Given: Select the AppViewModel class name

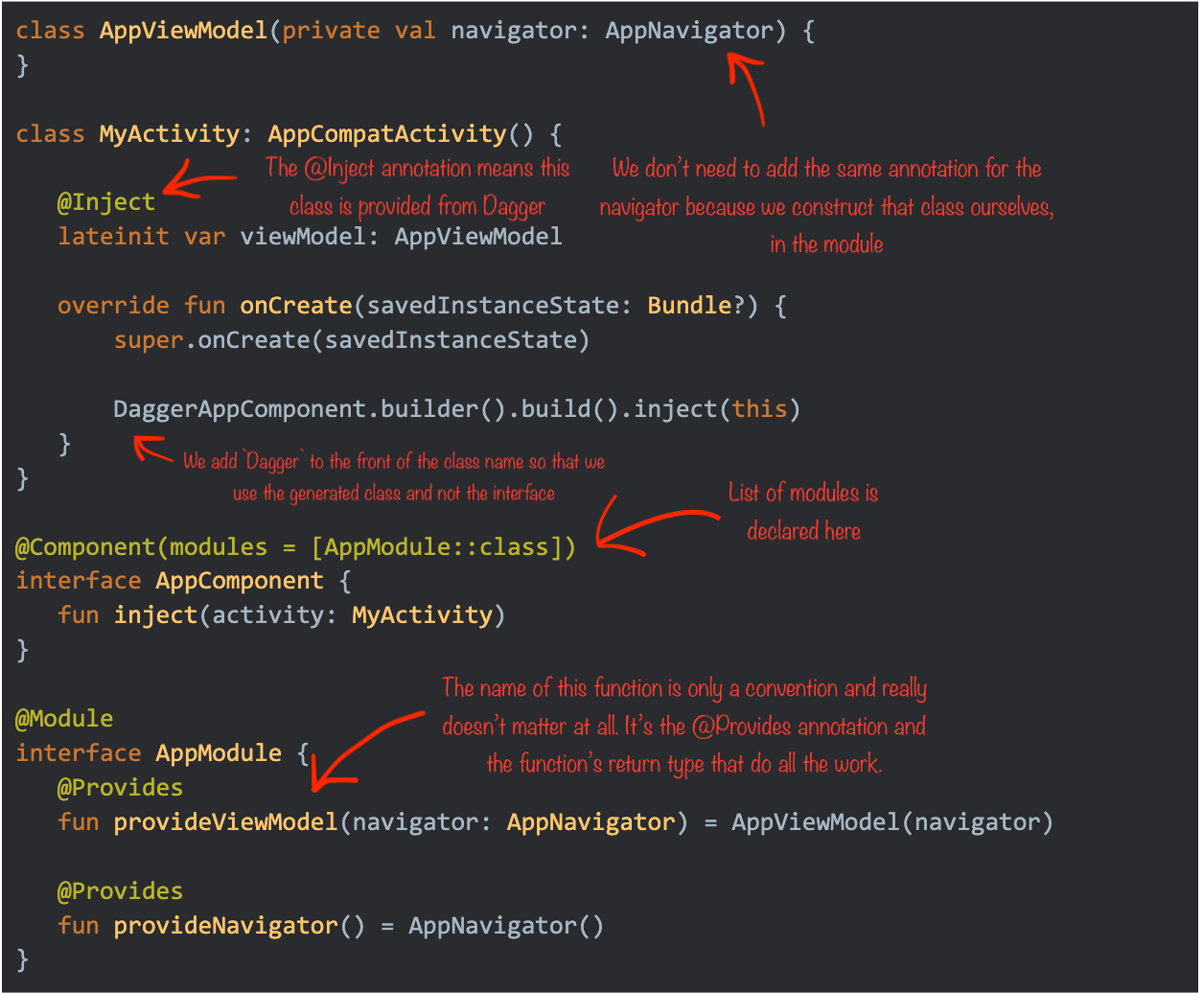Looking at the screenshot, I should [x=182, y=30].
